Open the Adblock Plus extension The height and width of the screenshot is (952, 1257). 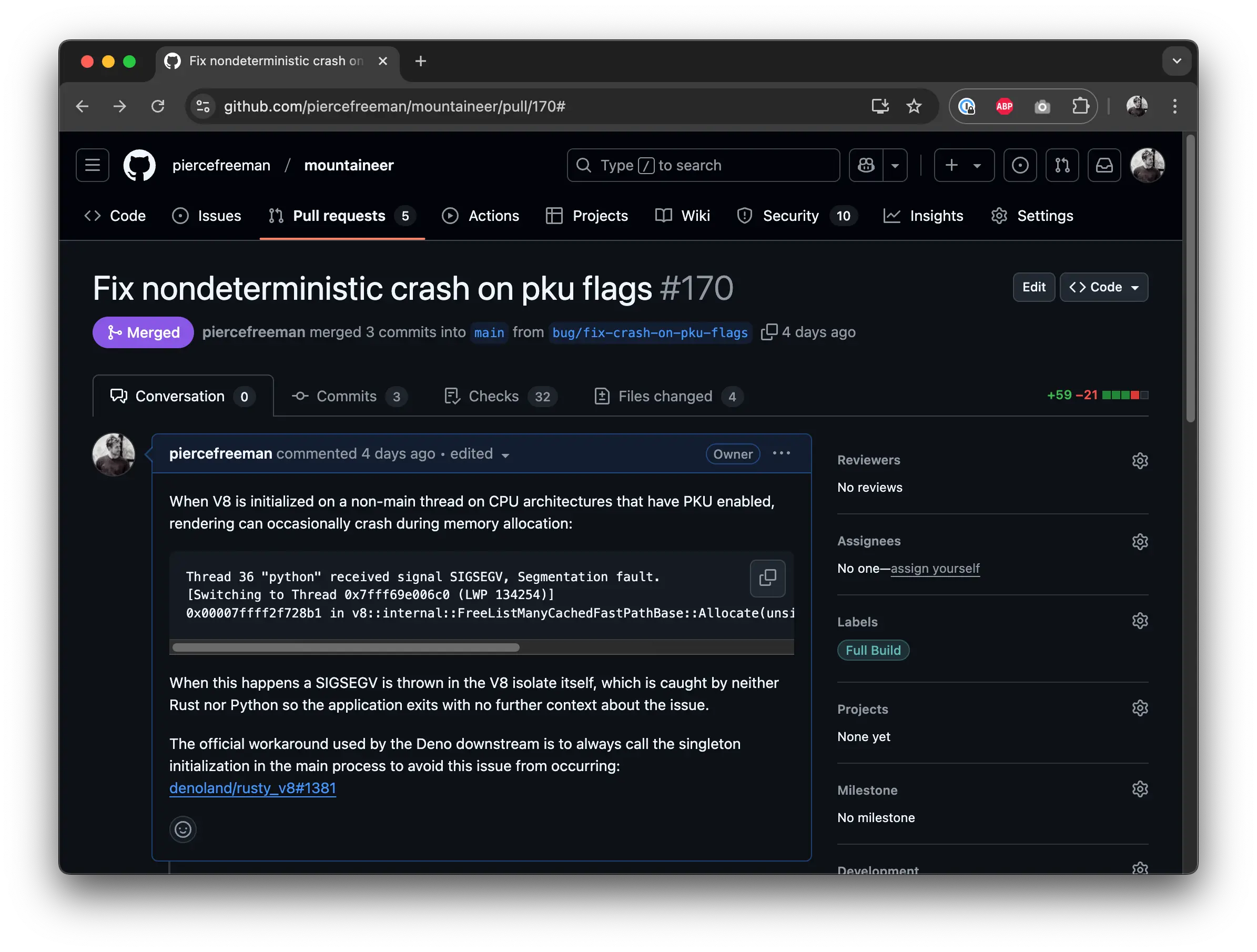[1004, 106]
